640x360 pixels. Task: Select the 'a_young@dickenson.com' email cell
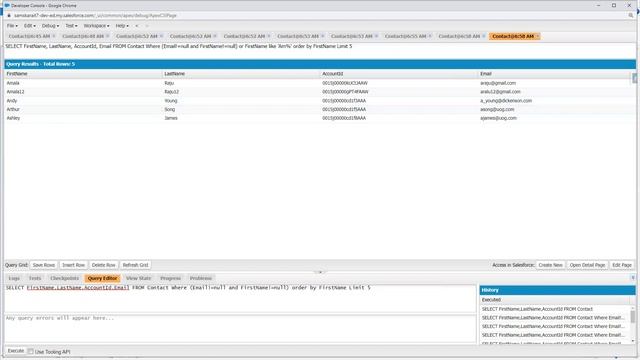point(555,100)
